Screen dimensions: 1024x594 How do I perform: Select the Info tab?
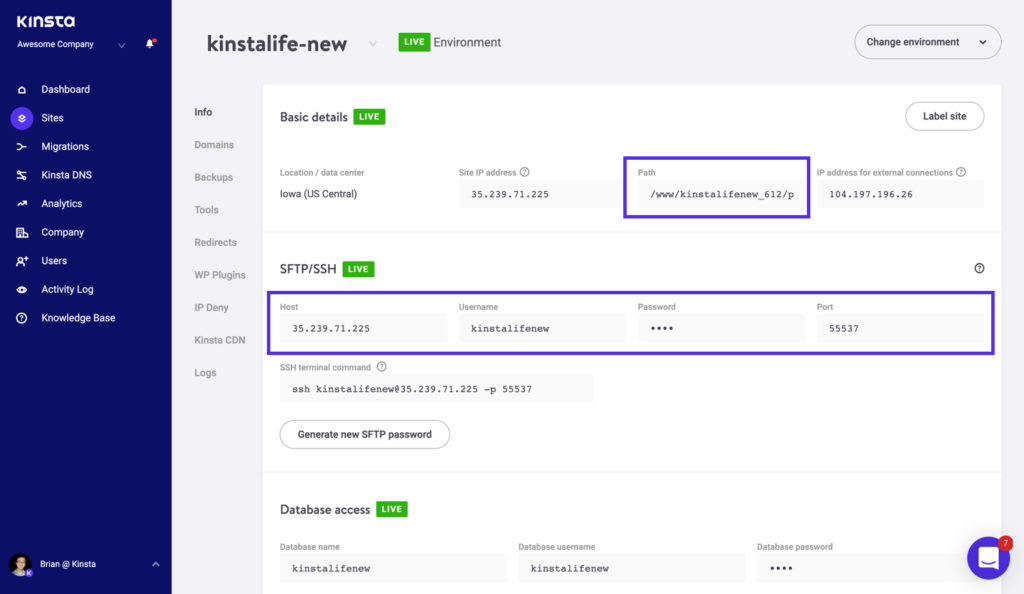click(203, 112)
